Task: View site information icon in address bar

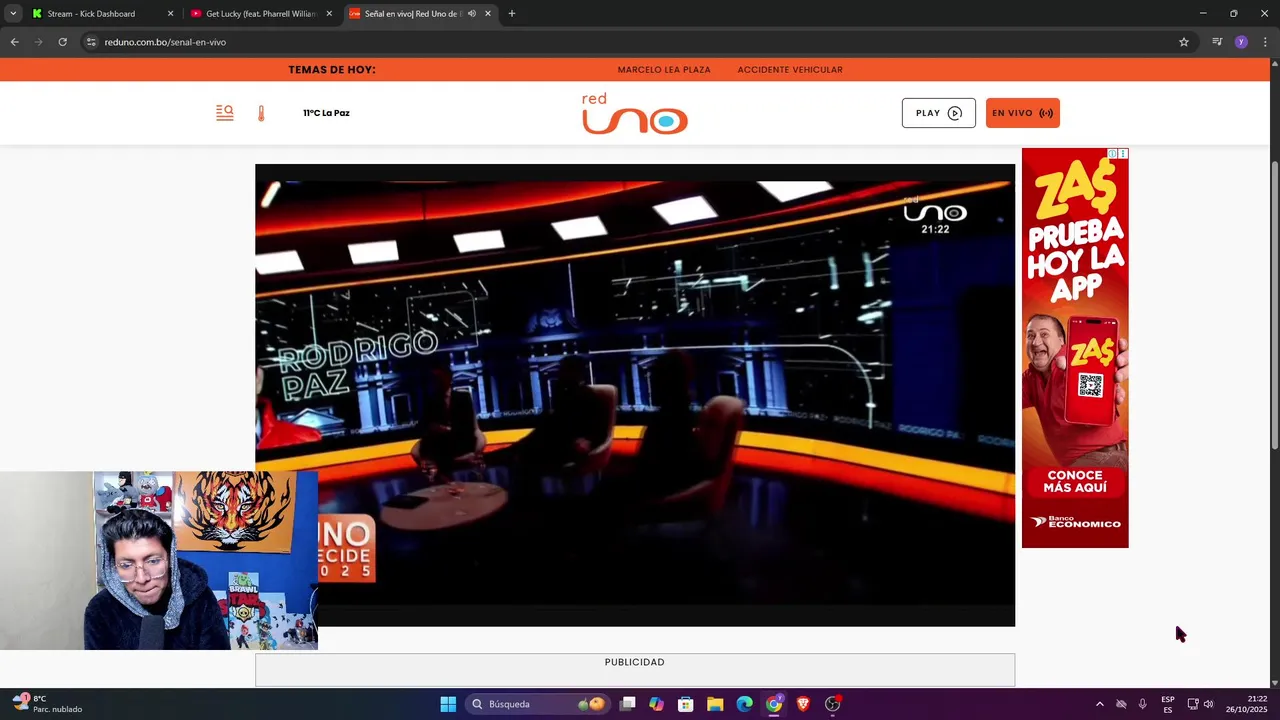Action: pos(91,42)
